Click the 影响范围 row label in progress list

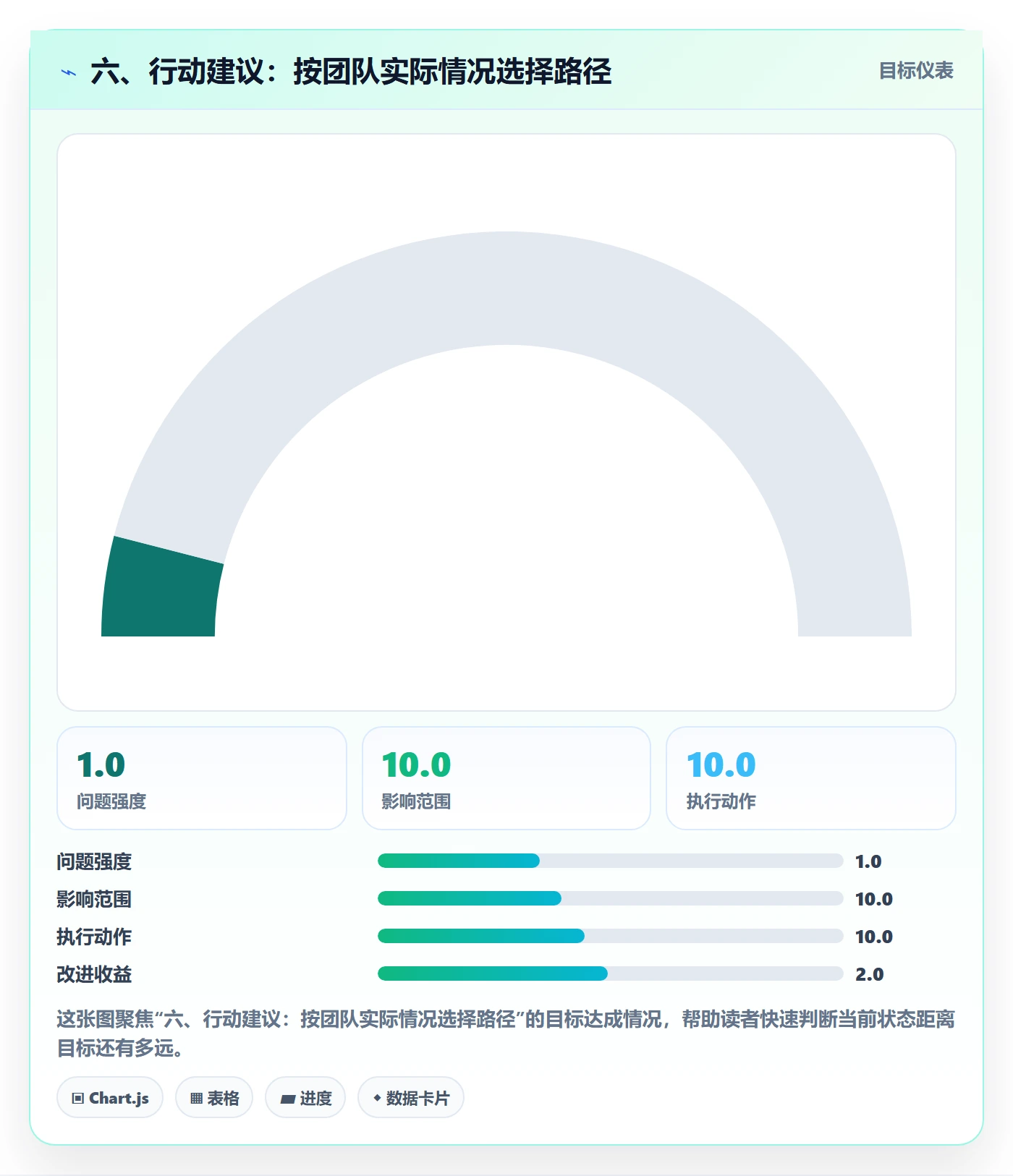pos(94,899)
